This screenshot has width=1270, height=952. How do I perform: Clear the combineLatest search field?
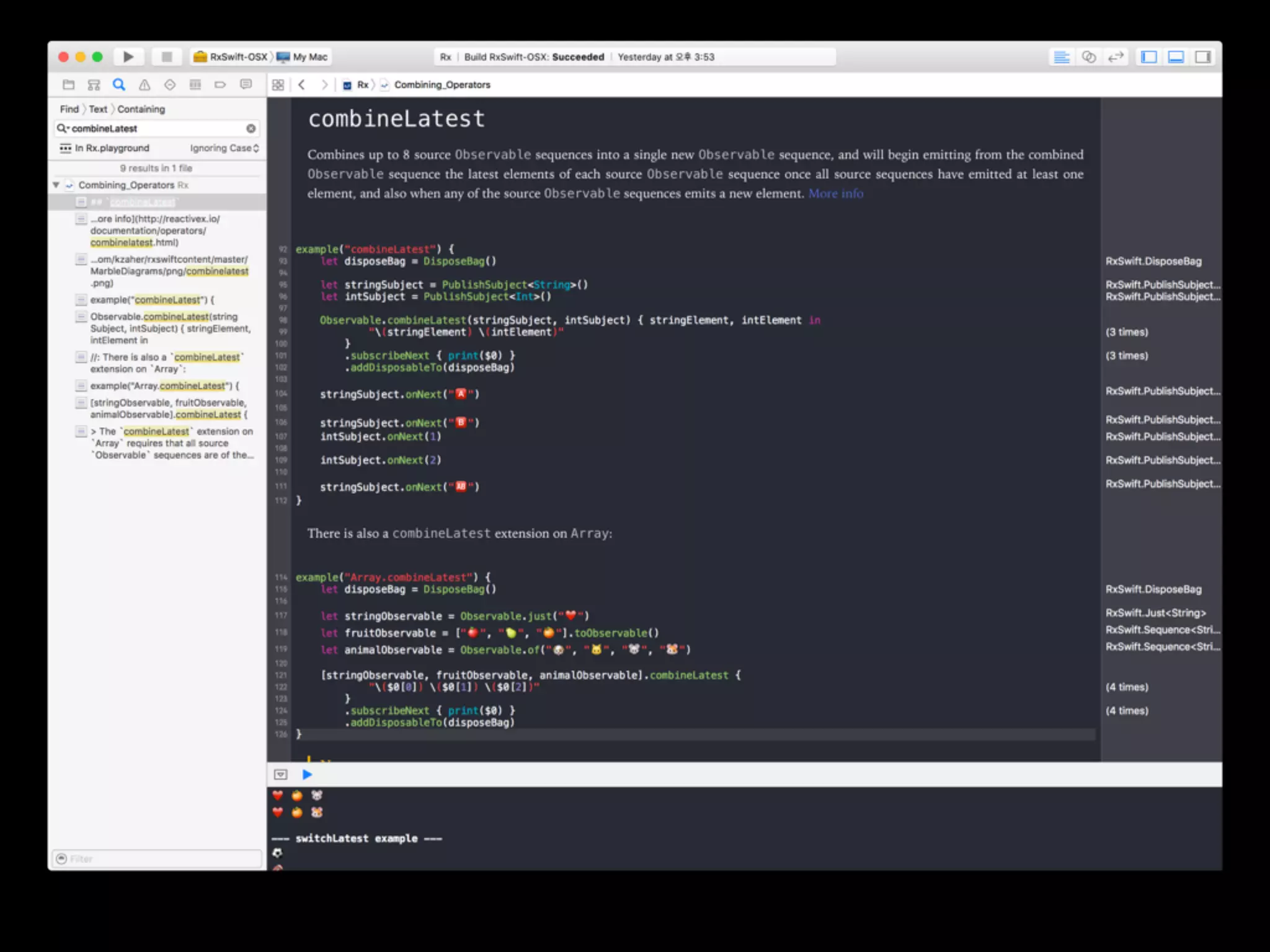point(251,128)
